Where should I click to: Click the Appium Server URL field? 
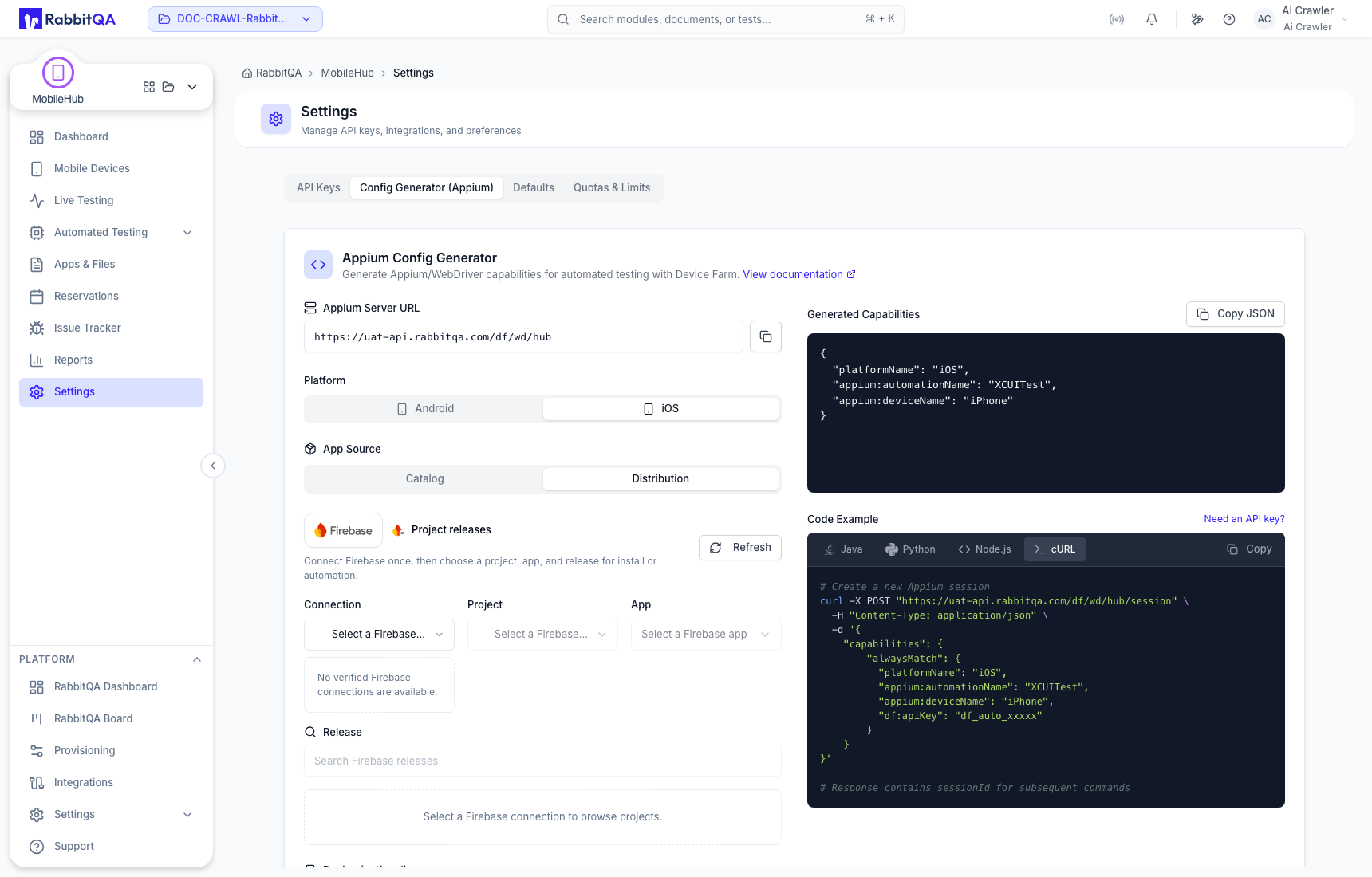[x=523, y=336]
